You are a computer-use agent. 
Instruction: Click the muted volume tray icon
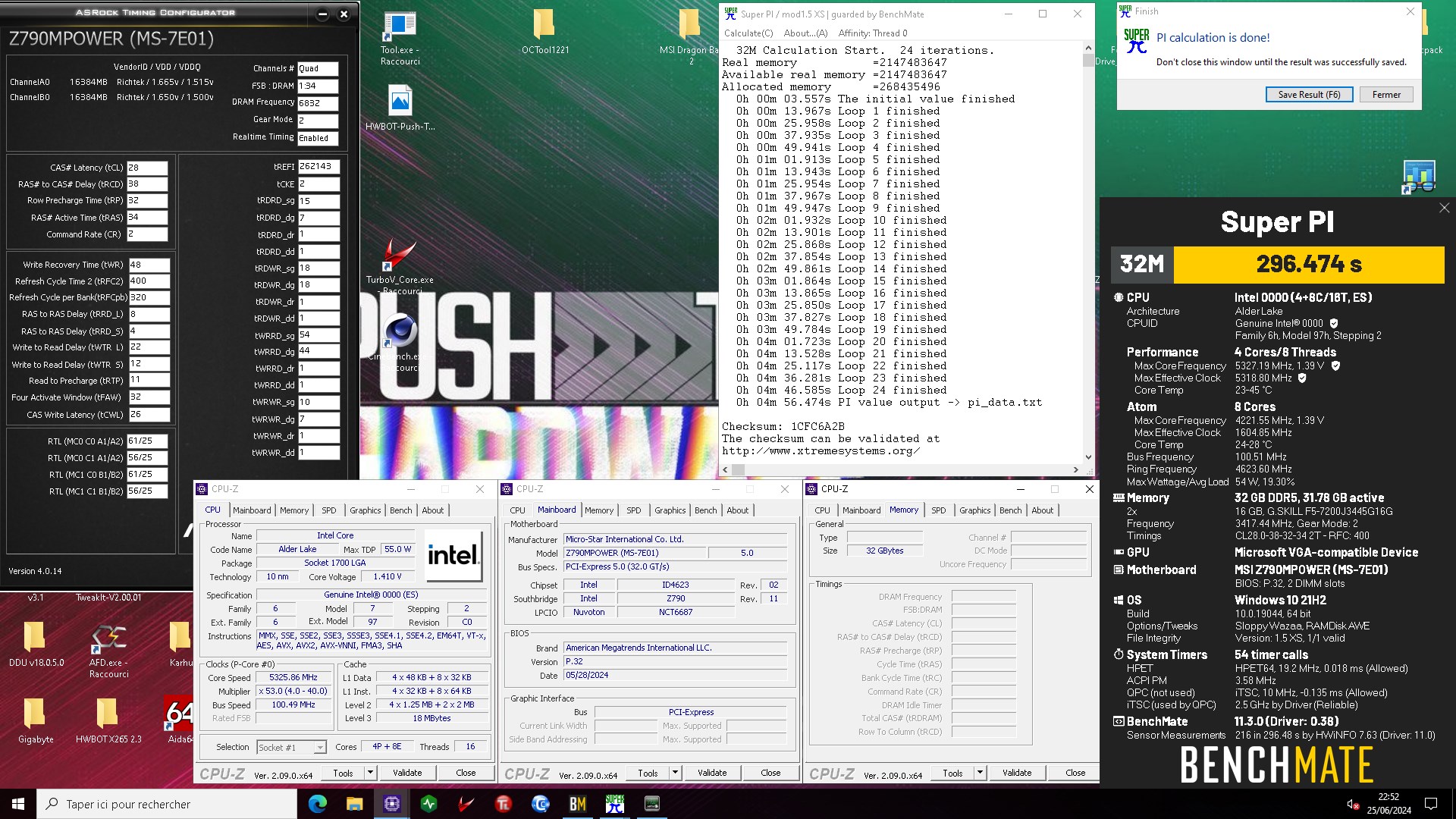[1352, 804]
